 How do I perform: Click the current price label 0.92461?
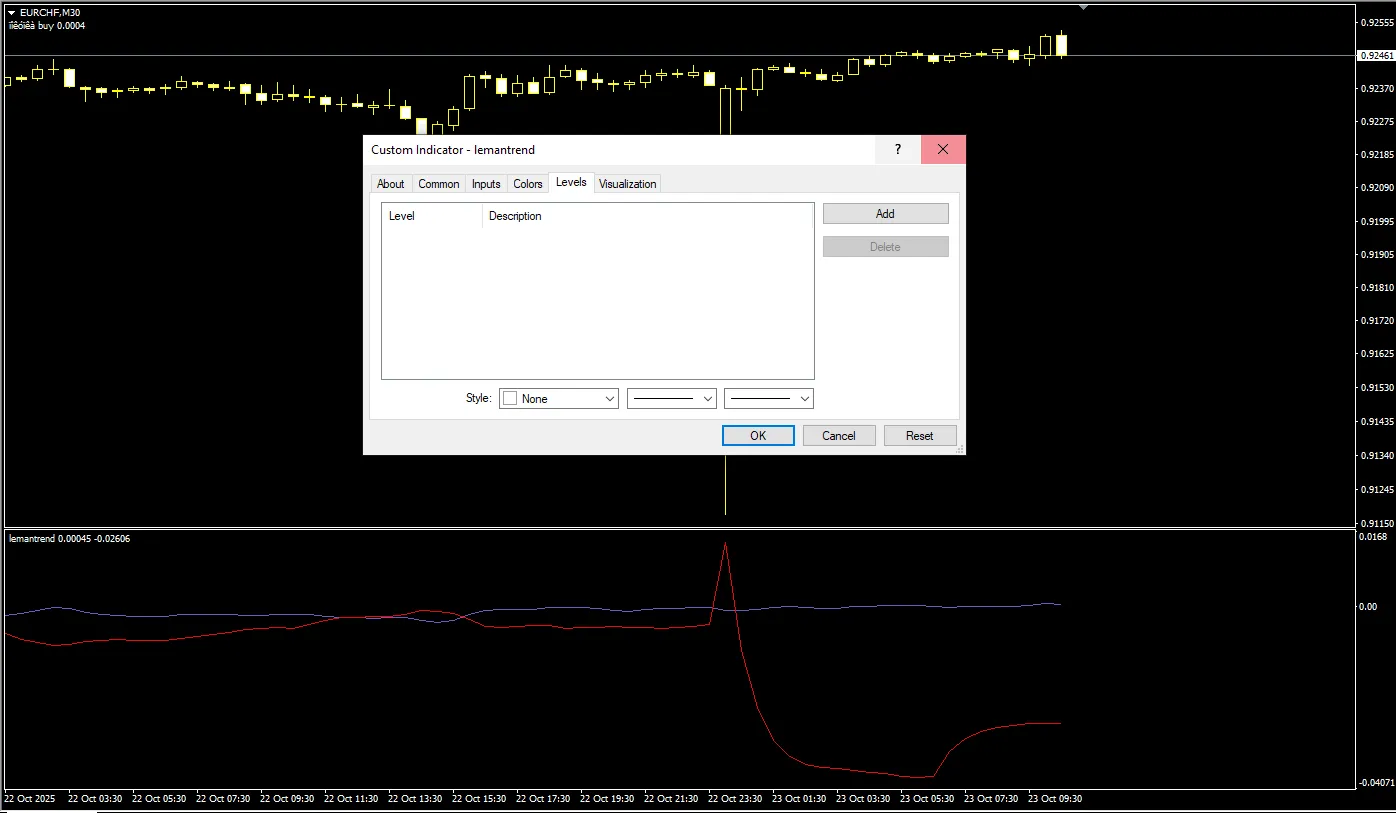[x=1375, y=56]
